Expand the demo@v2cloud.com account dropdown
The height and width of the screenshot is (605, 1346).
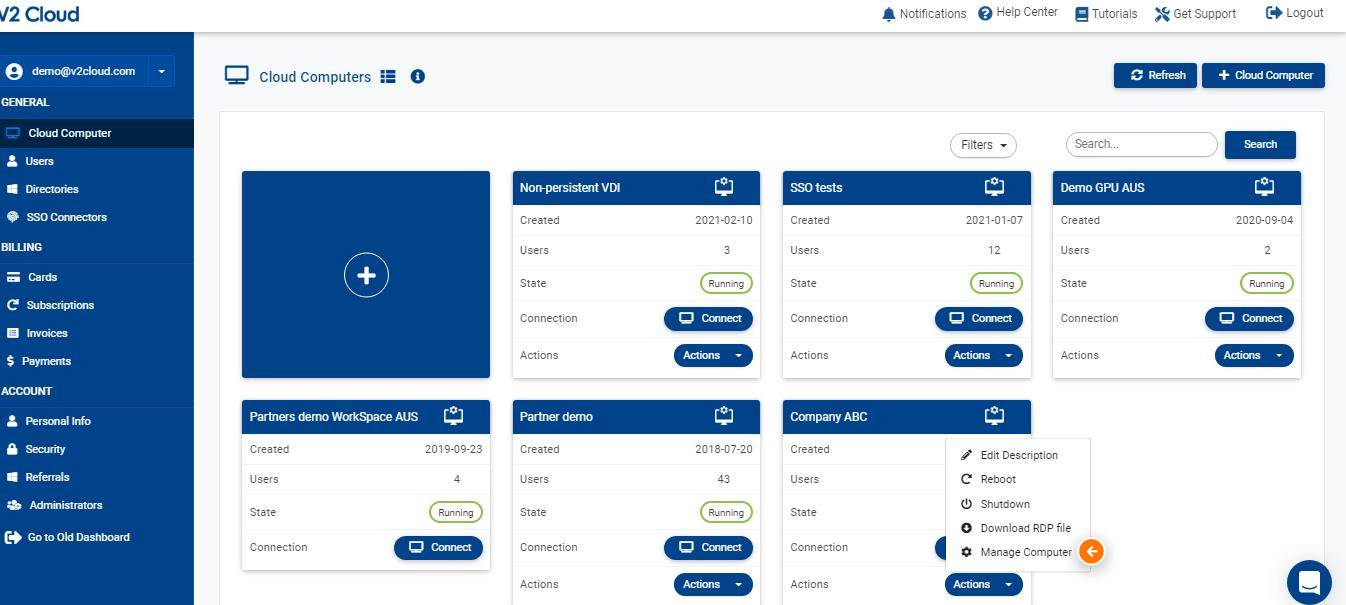pos(162,72)
